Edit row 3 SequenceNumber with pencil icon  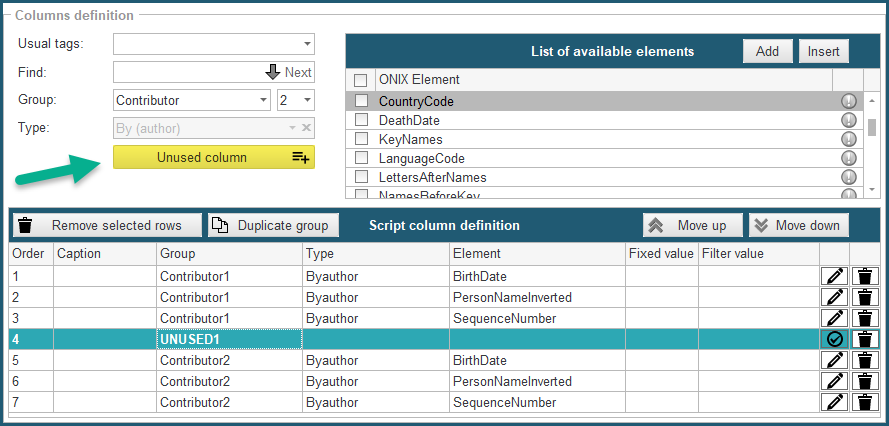[x=835, y=318]
